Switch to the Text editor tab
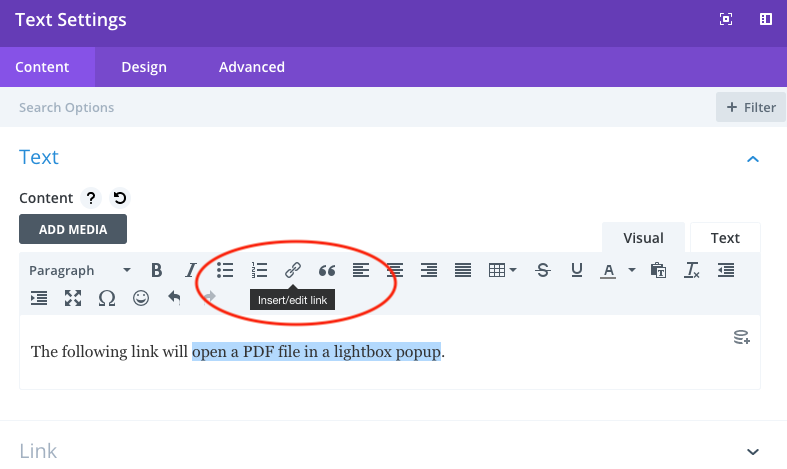This screenshot has height=469, width=787. point(725,238)
